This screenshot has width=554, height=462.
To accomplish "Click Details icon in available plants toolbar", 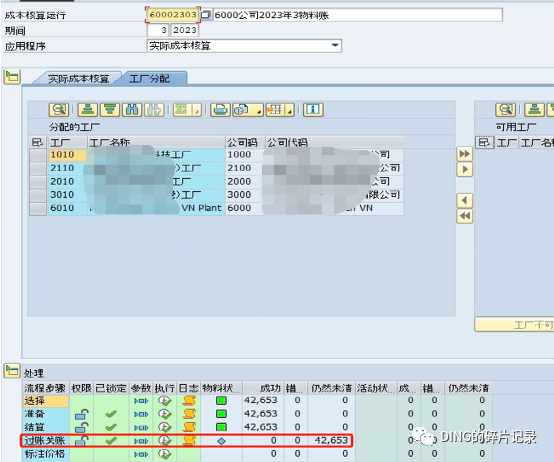I will (505, 110).
